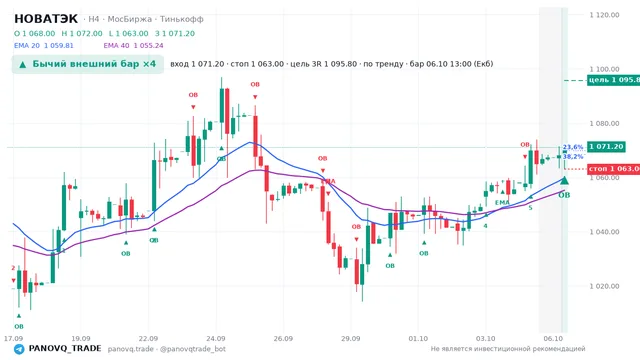Click the red '2' sell marker at chart start
640x360 pixels.
(x=13, y=268)
